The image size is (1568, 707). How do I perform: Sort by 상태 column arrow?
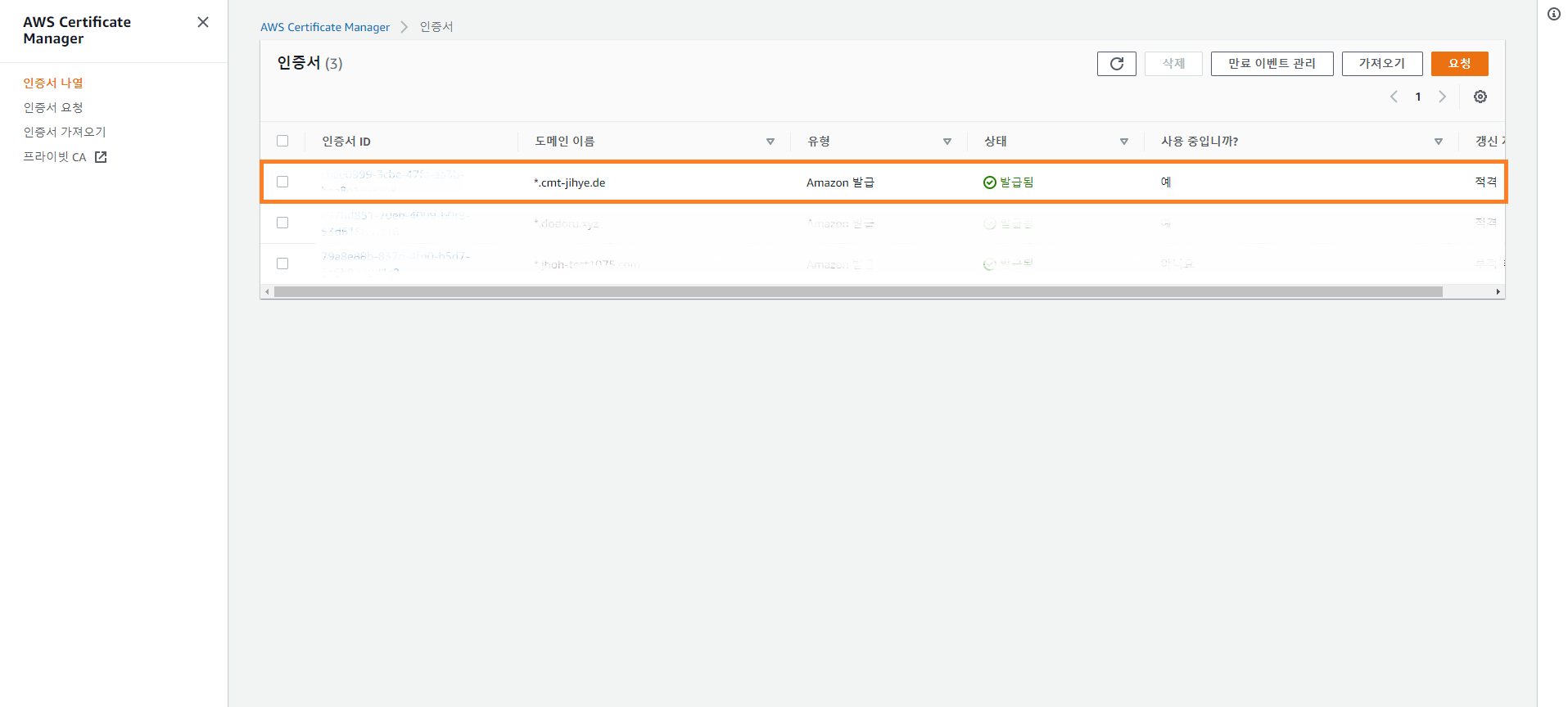(x=1124, y=142)
